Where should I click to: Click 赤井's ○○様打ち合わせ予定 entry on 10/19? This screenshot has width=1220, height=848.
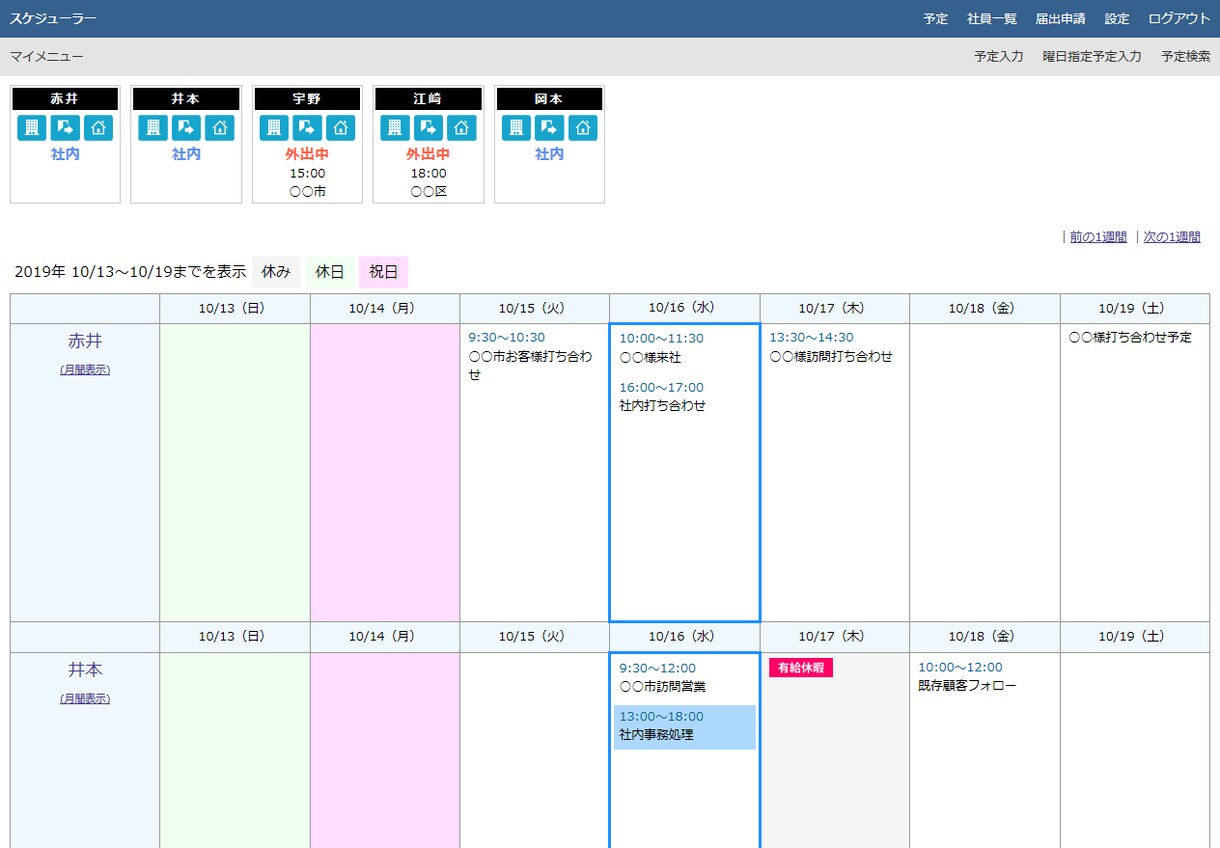click(x=1130, y=338)
